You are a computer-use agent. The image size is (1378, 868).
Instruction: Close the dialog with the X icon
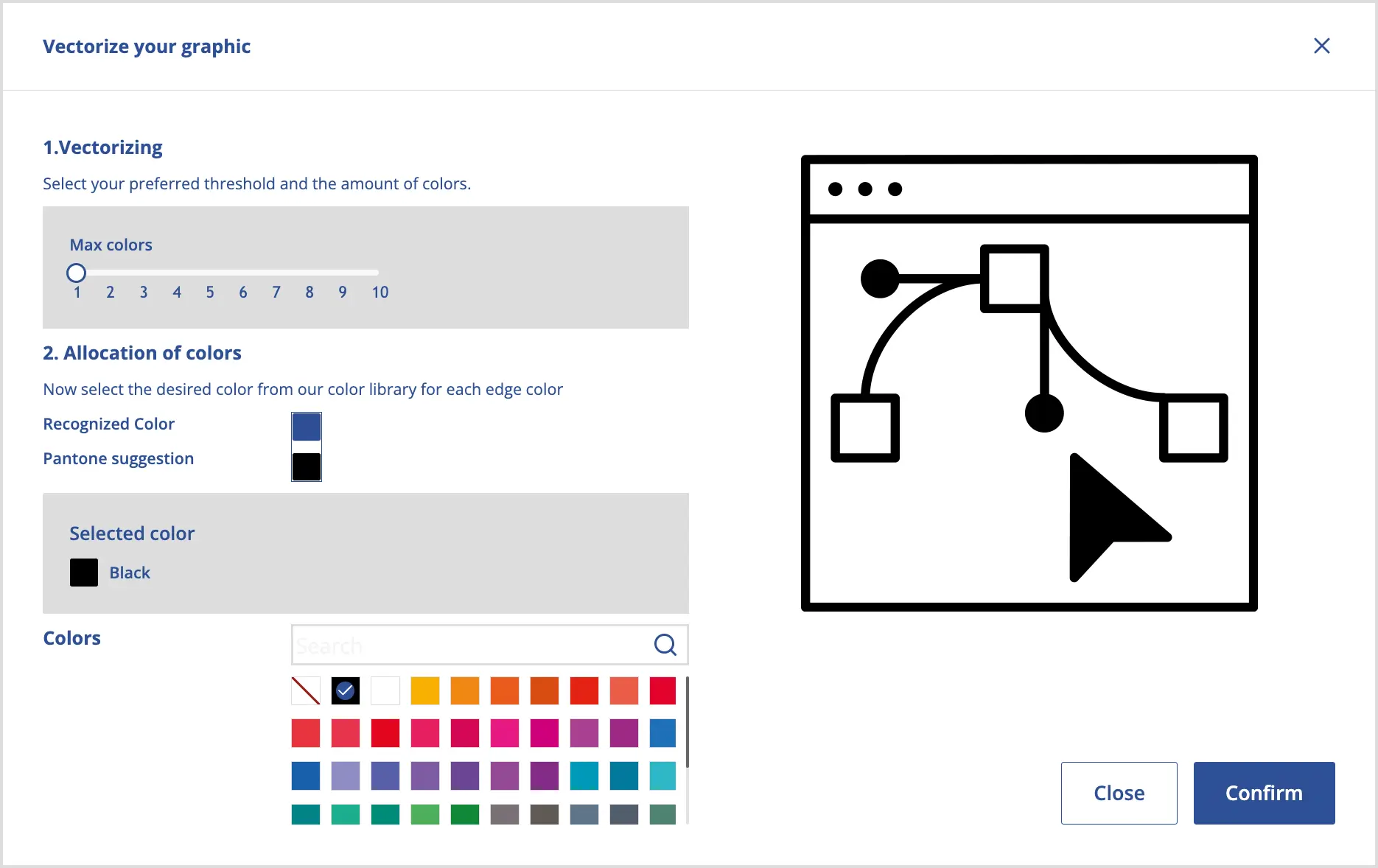coord(1322,46)
